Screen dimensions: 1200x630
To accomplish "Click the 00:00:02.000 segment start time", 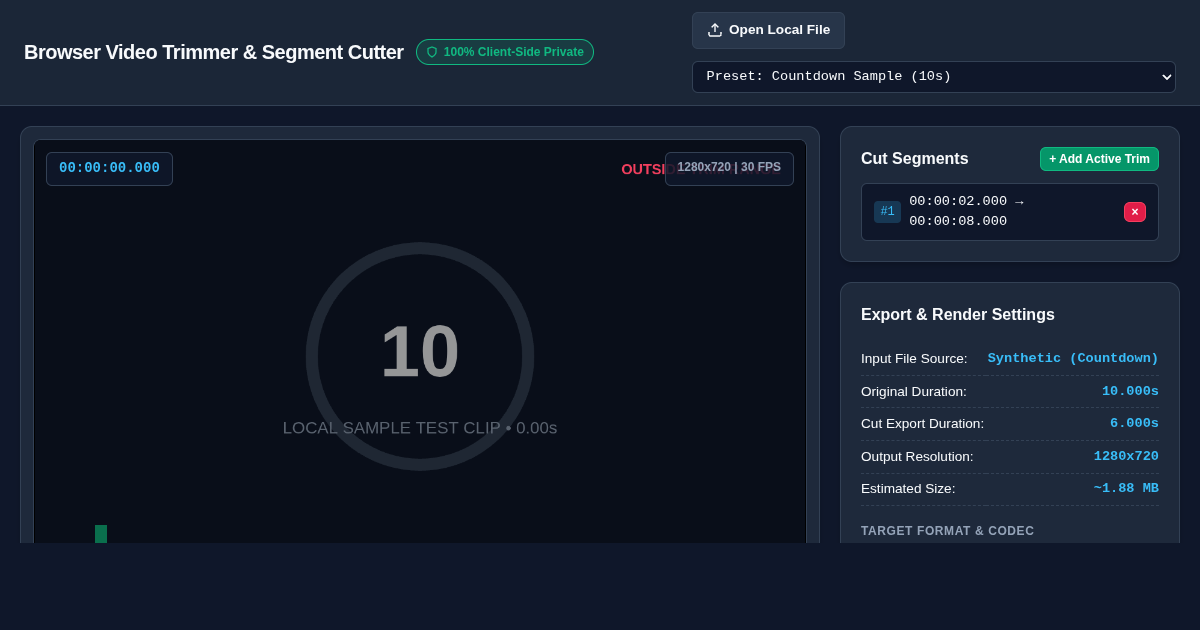I will [x=958, y=202].
